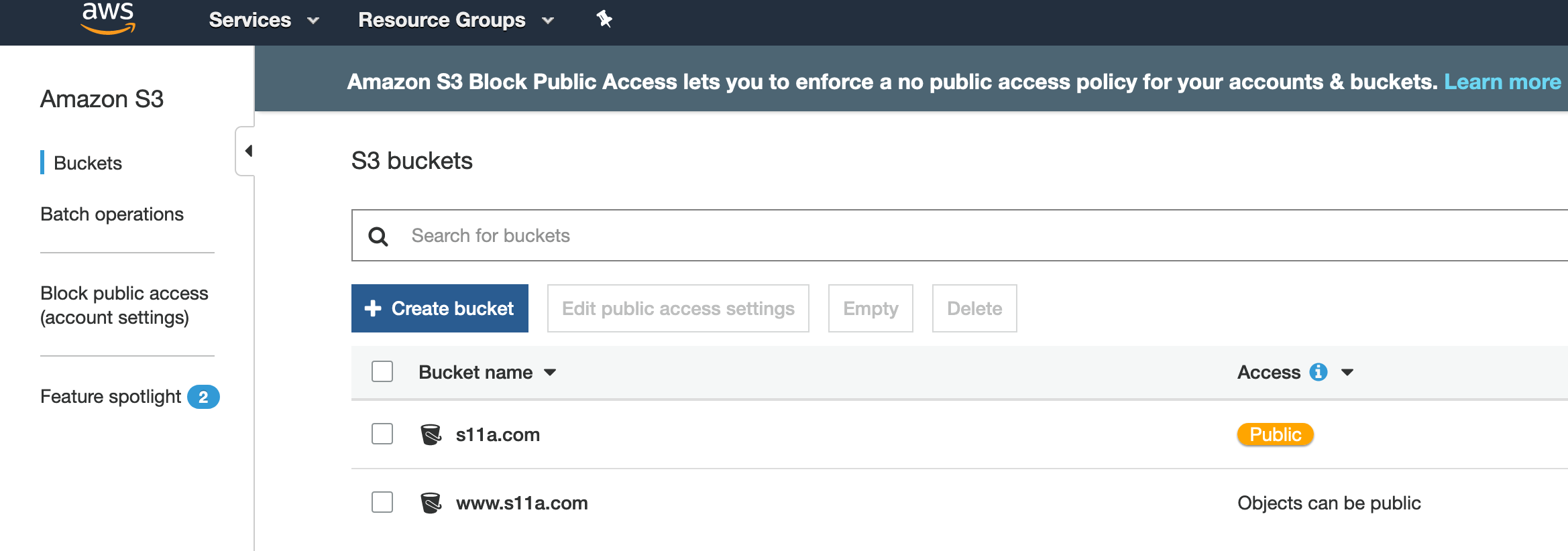Click the s11a.com bucket icon
This screenshot has height=551, width=1568.
pyautogui.click(x=431, y=434)
